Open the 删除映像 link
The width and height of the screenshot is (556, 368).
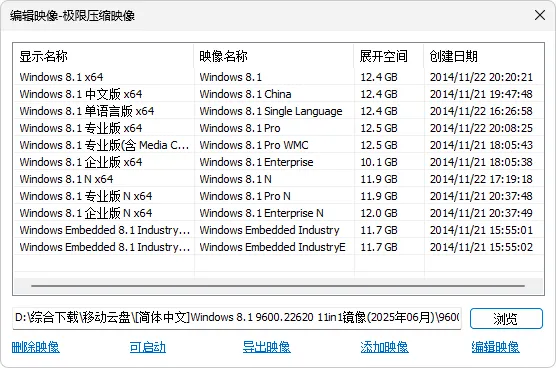click(35, 347)
